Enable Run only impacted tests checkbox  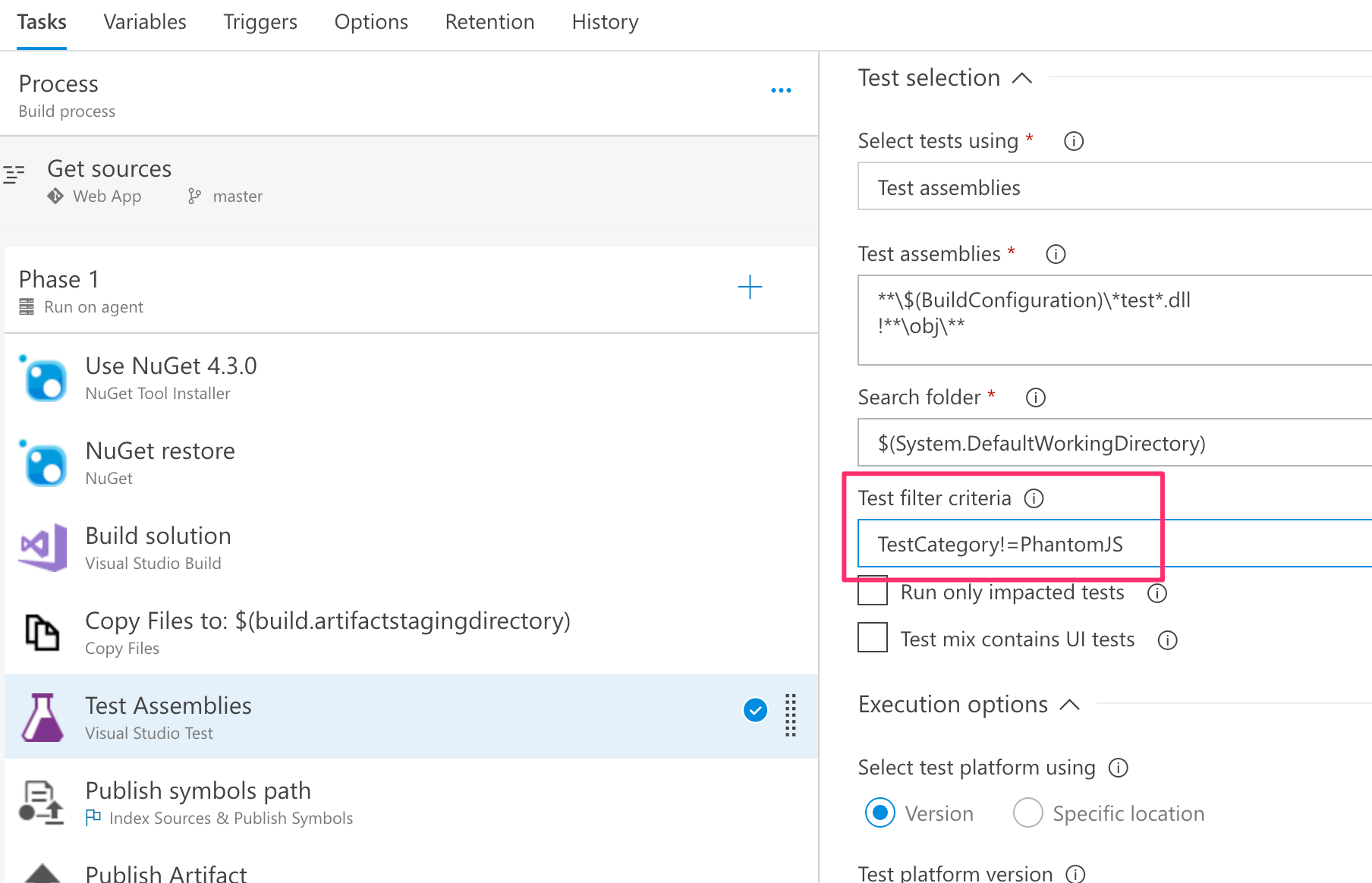coord(873,591)
